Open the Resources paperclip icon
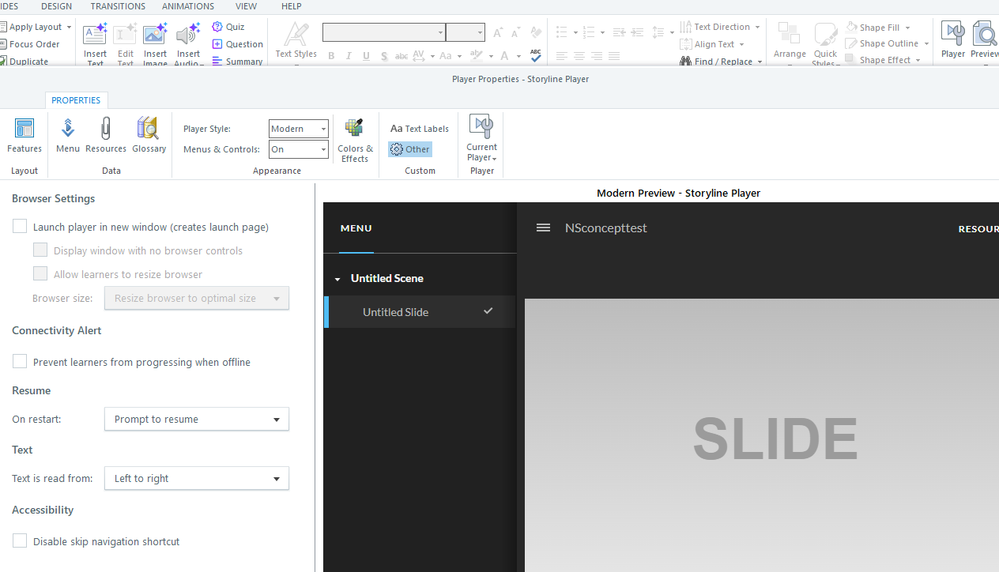Viewport: 999px width, 572px height. click(x=105, y=135)
